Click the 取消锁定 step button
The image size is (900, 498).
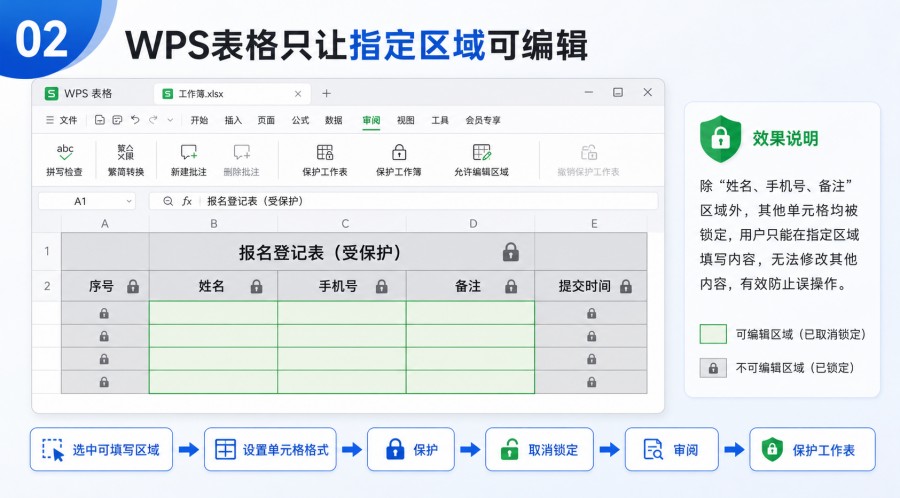[540, 449]
